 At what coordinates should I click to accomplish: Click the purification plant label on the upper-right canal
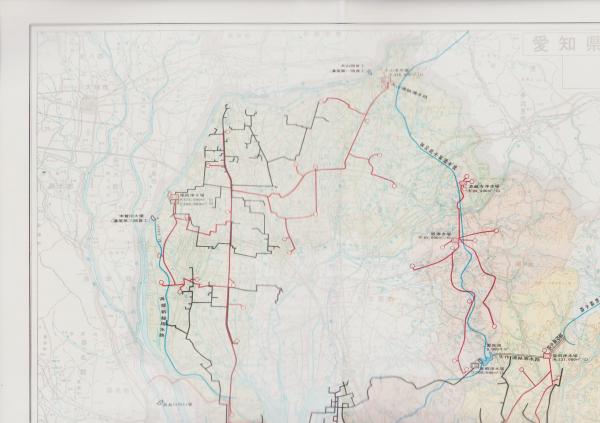point(483,186)
